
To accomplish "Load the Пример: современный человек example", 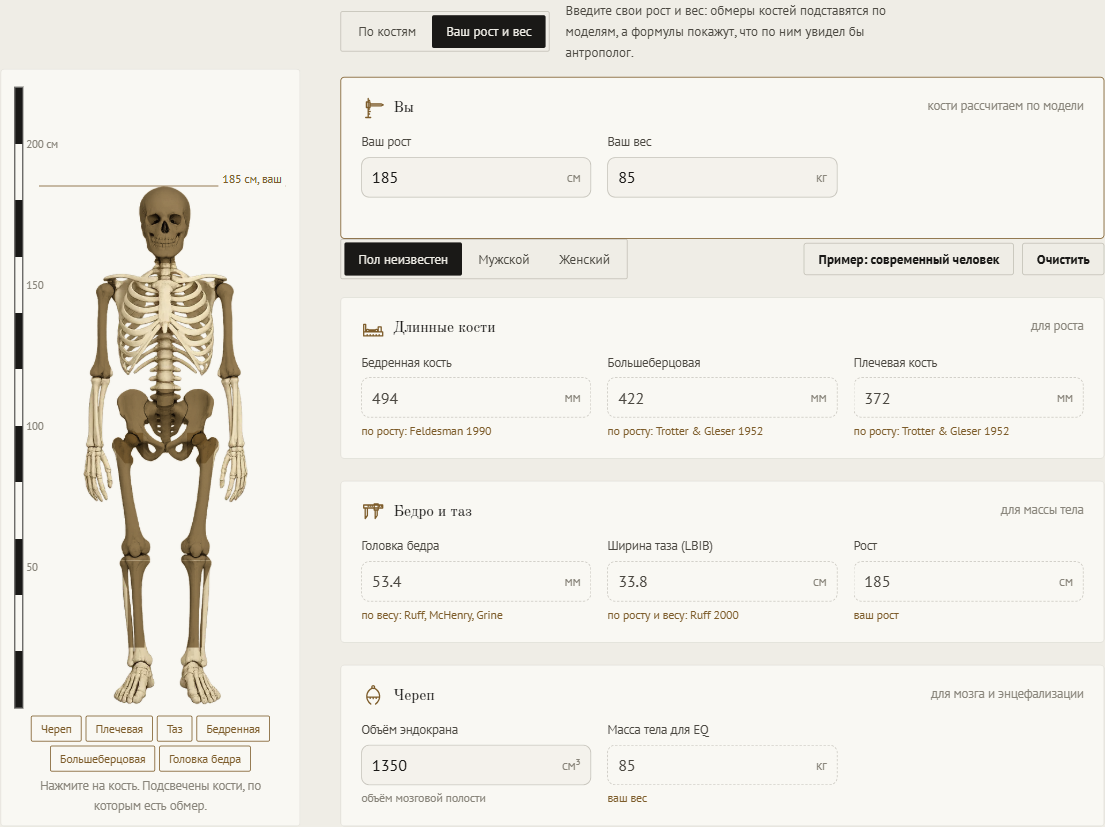I will [x=908, y=259].
